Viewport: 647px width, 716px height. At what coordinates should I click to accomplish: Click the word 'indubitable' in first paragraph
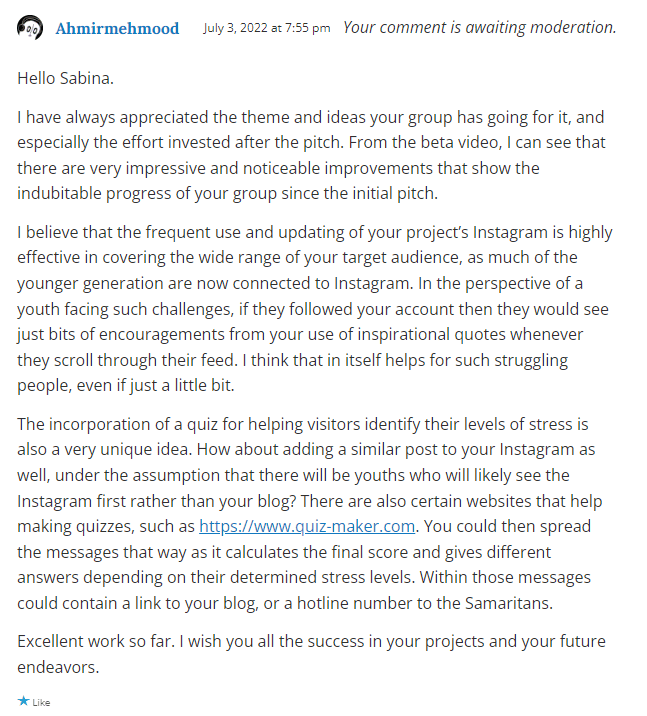59,193
